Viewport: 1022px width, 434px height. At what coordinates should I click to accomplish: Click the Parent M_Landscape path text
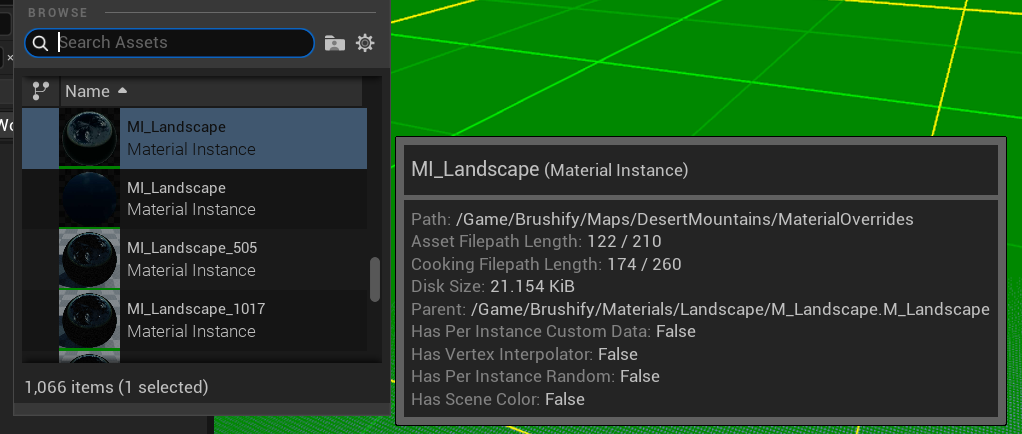pyautogui.click(x=731, y=310)
